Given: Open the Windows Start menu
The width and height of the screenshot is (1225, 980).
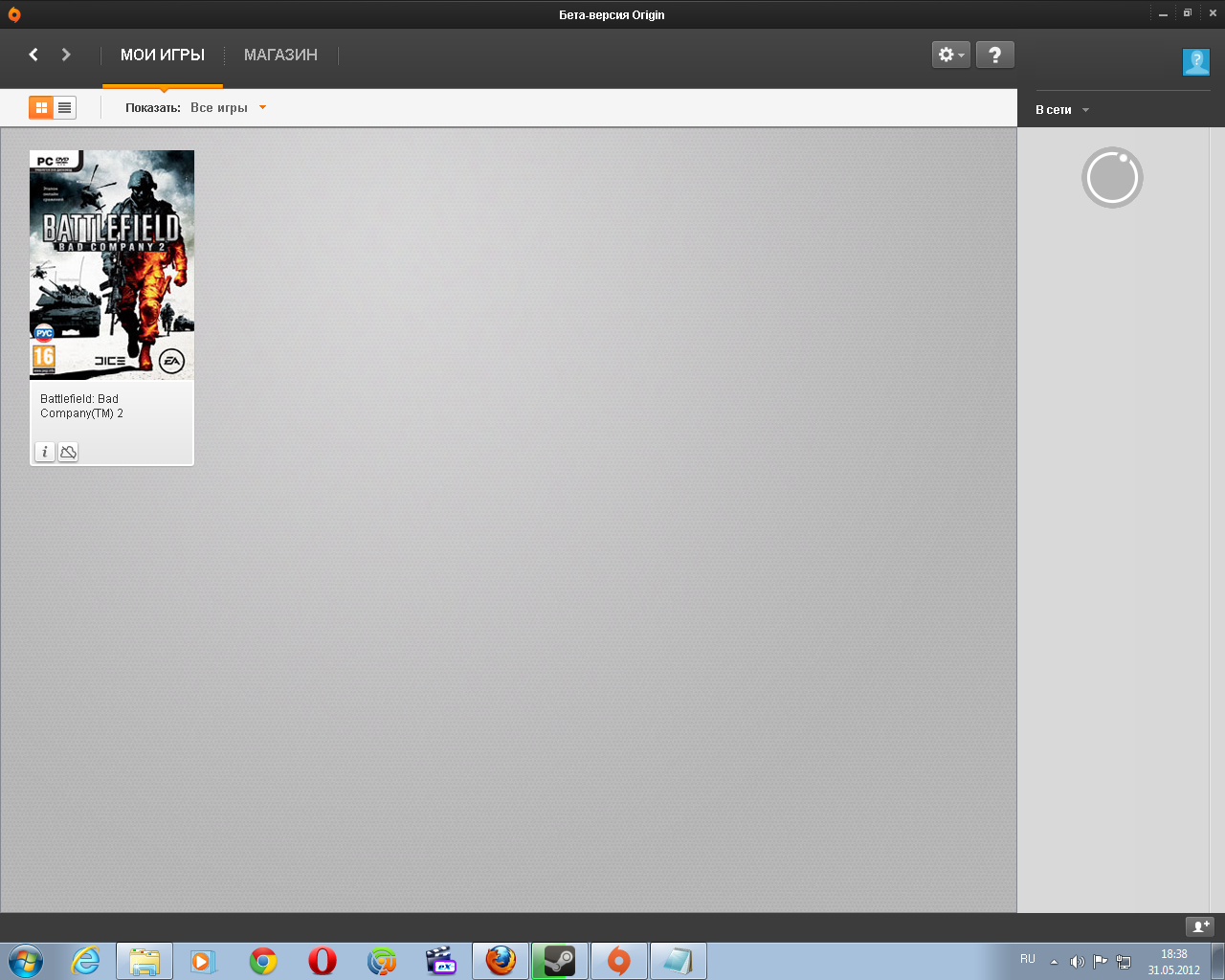Looking at the screenshot, I should 25,961.
